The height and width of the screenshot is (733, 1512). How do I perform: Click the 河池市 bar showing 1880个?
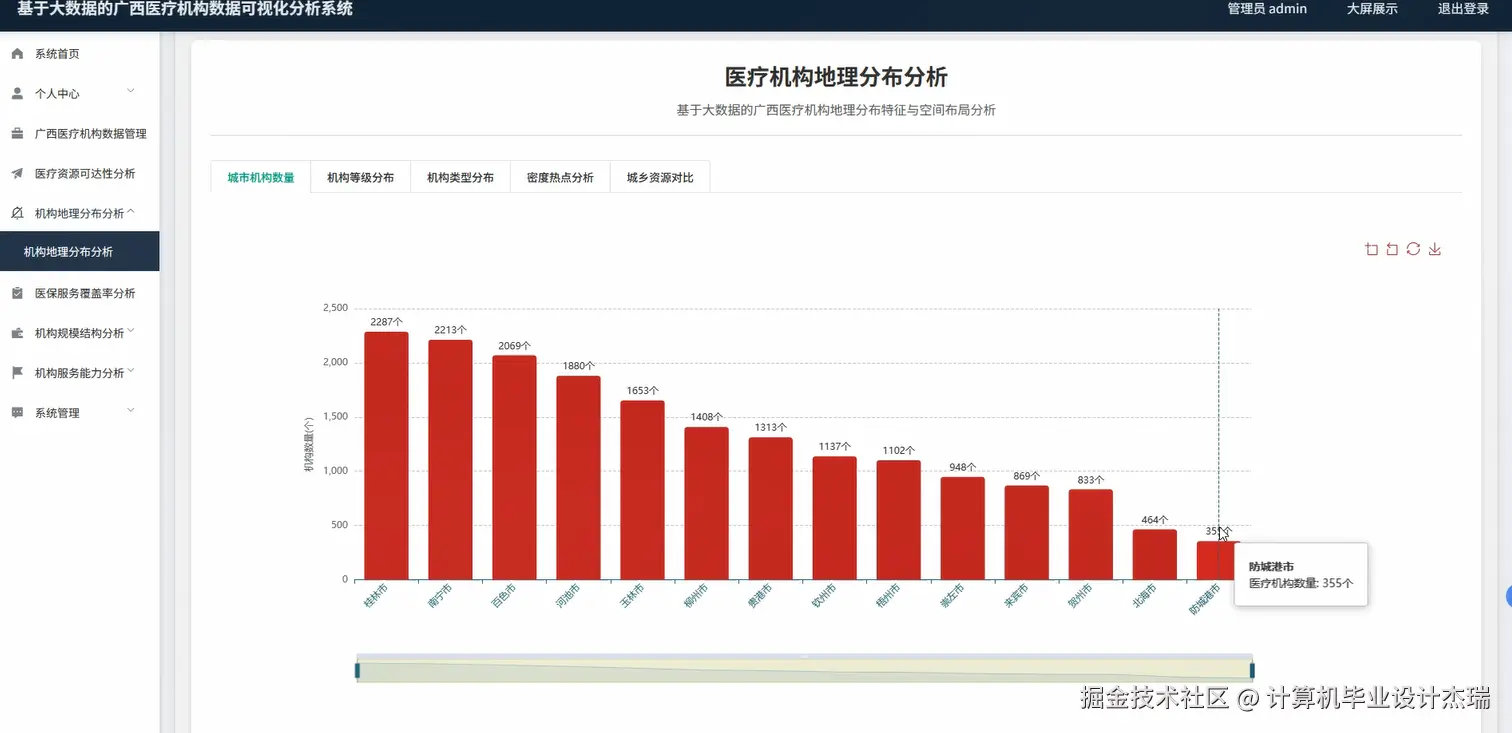tap(578, 478)
